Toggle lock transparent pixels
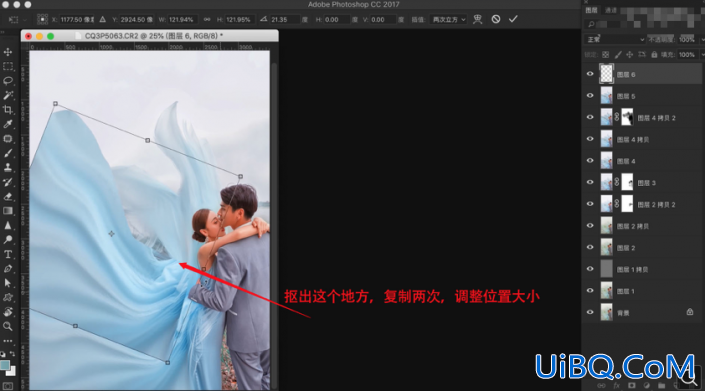 (606, 54)
